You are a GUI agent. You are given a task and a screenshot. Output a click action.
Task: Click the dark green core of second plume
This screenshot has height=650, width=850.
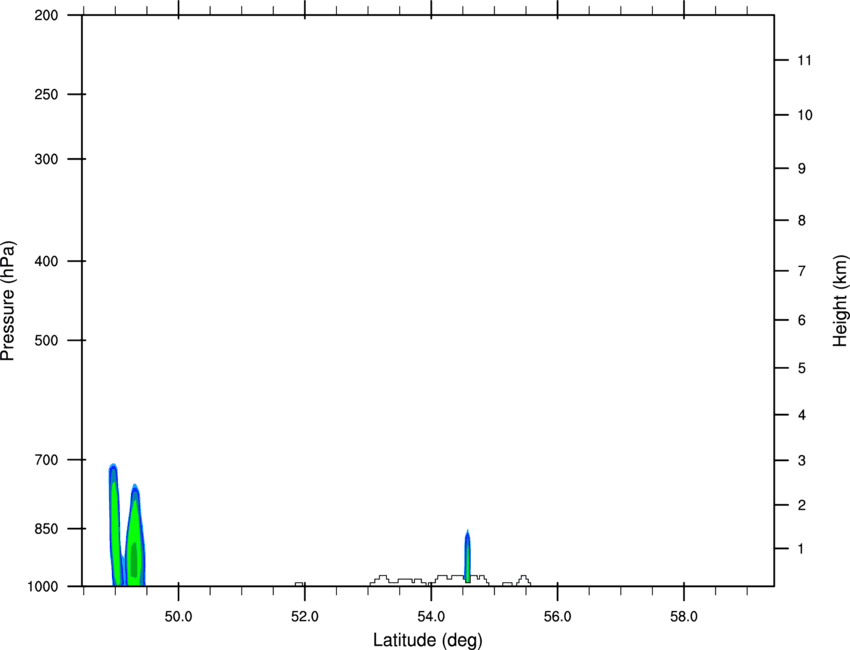(x=134, y=558)
